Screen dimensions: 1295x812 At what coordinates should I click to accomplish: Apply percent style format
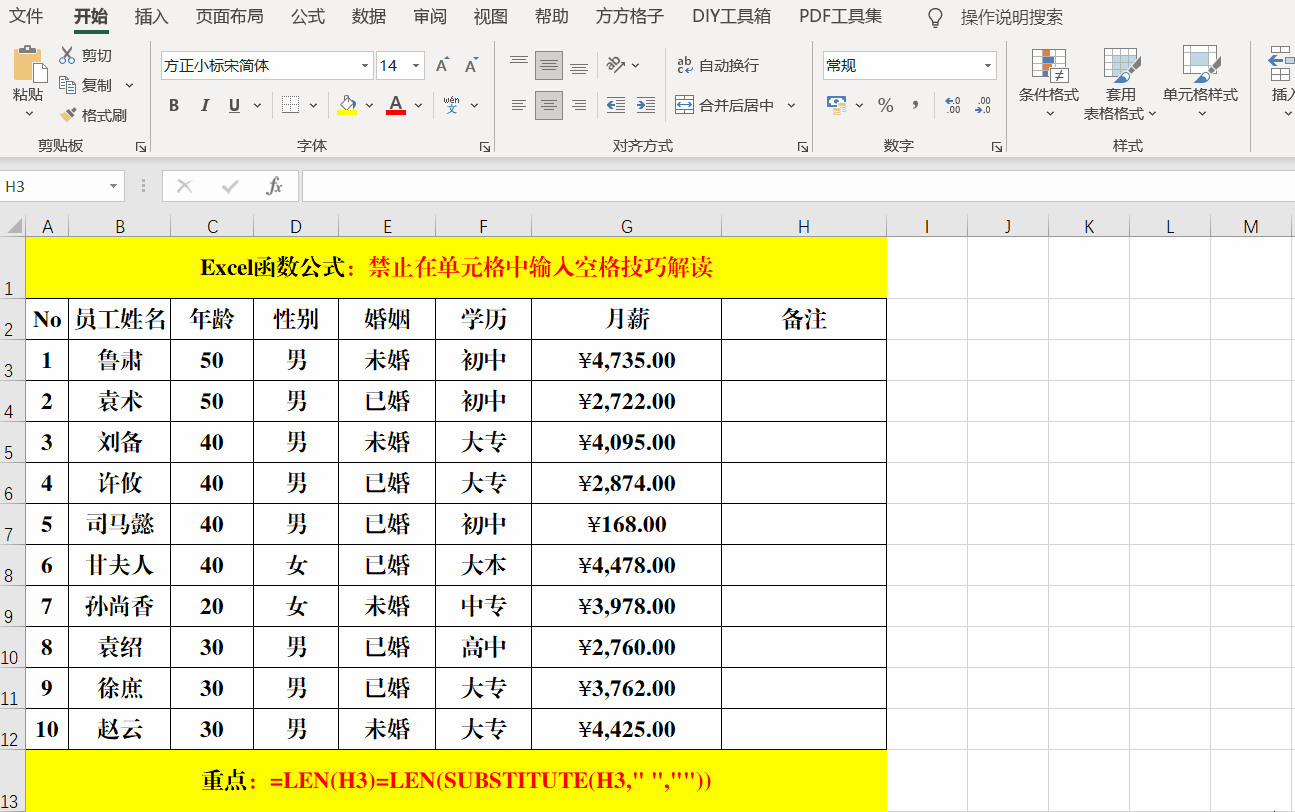click(x=885, y=105)
